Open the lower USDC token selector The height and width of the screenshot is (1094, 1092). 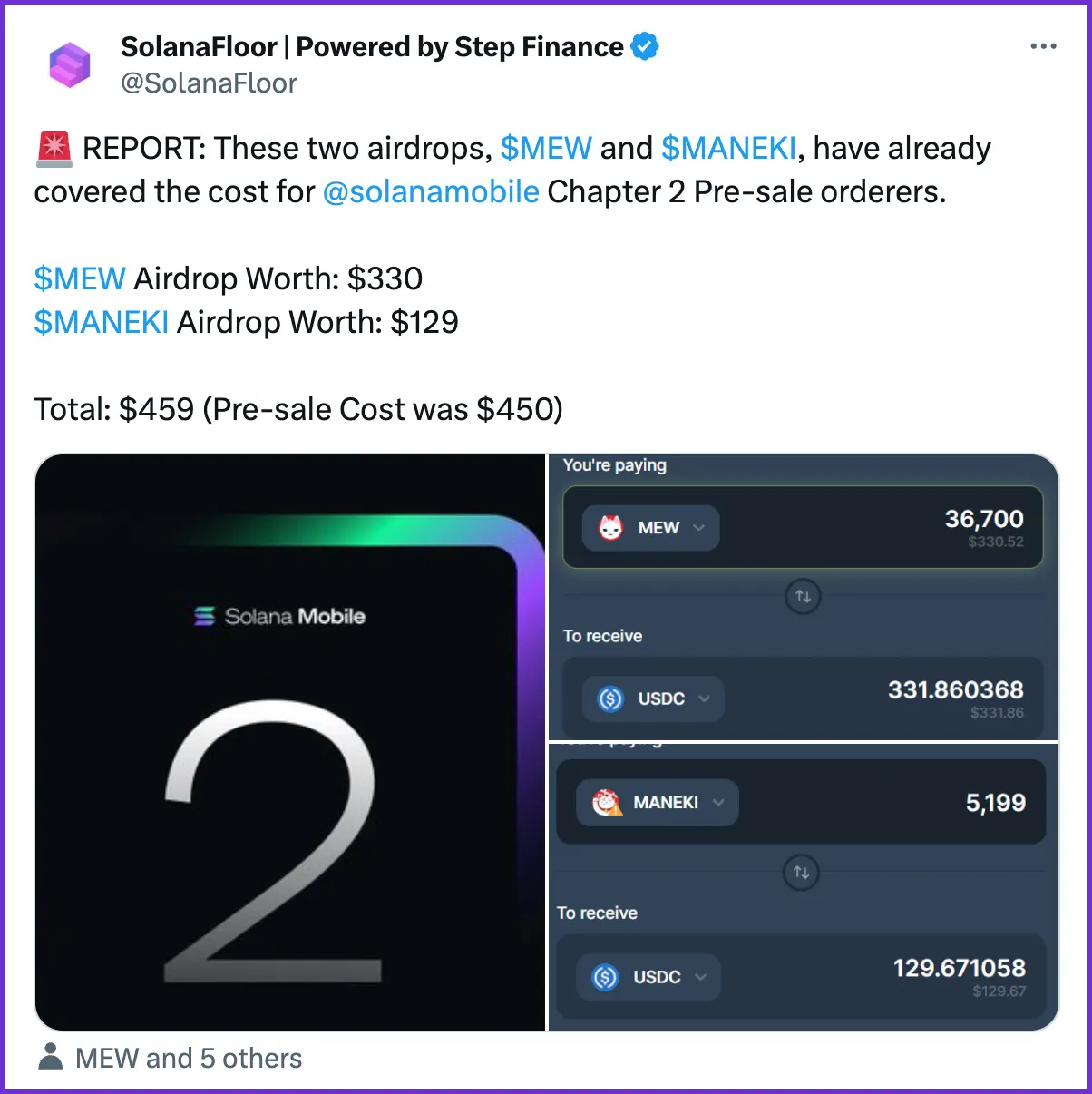tap(648, 977)
